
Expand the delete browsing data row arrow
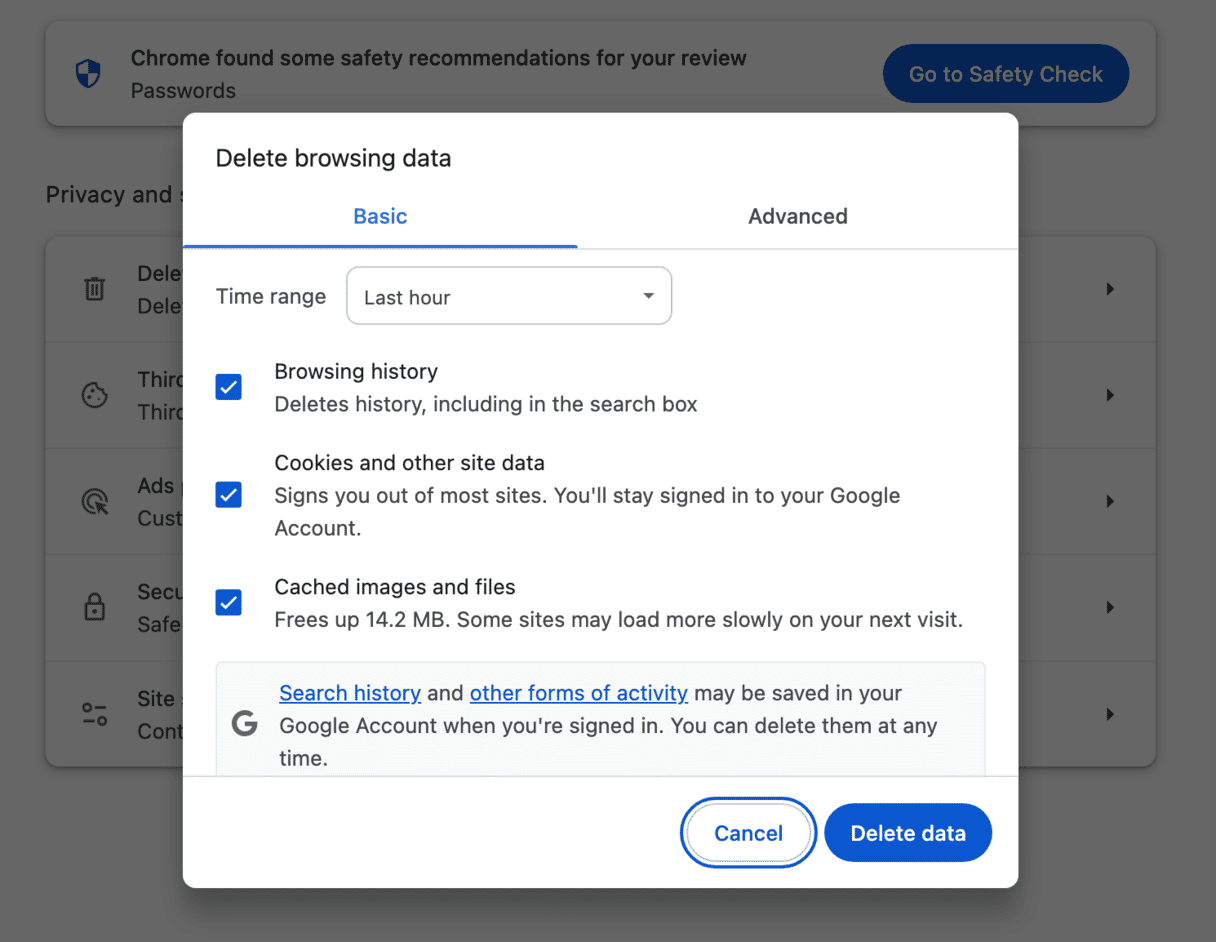coord(1110,289)
